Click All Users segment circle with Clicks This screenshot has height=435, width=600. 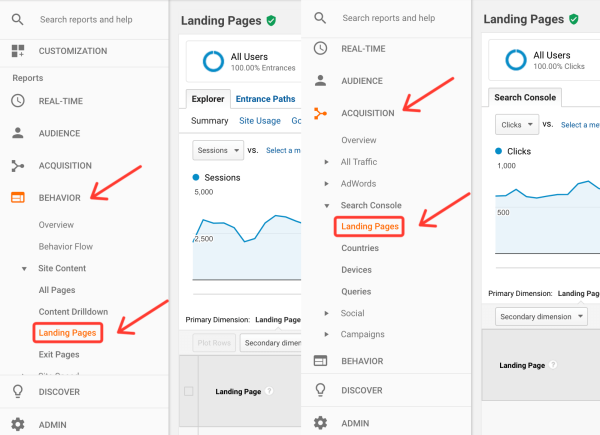[516, 60]
